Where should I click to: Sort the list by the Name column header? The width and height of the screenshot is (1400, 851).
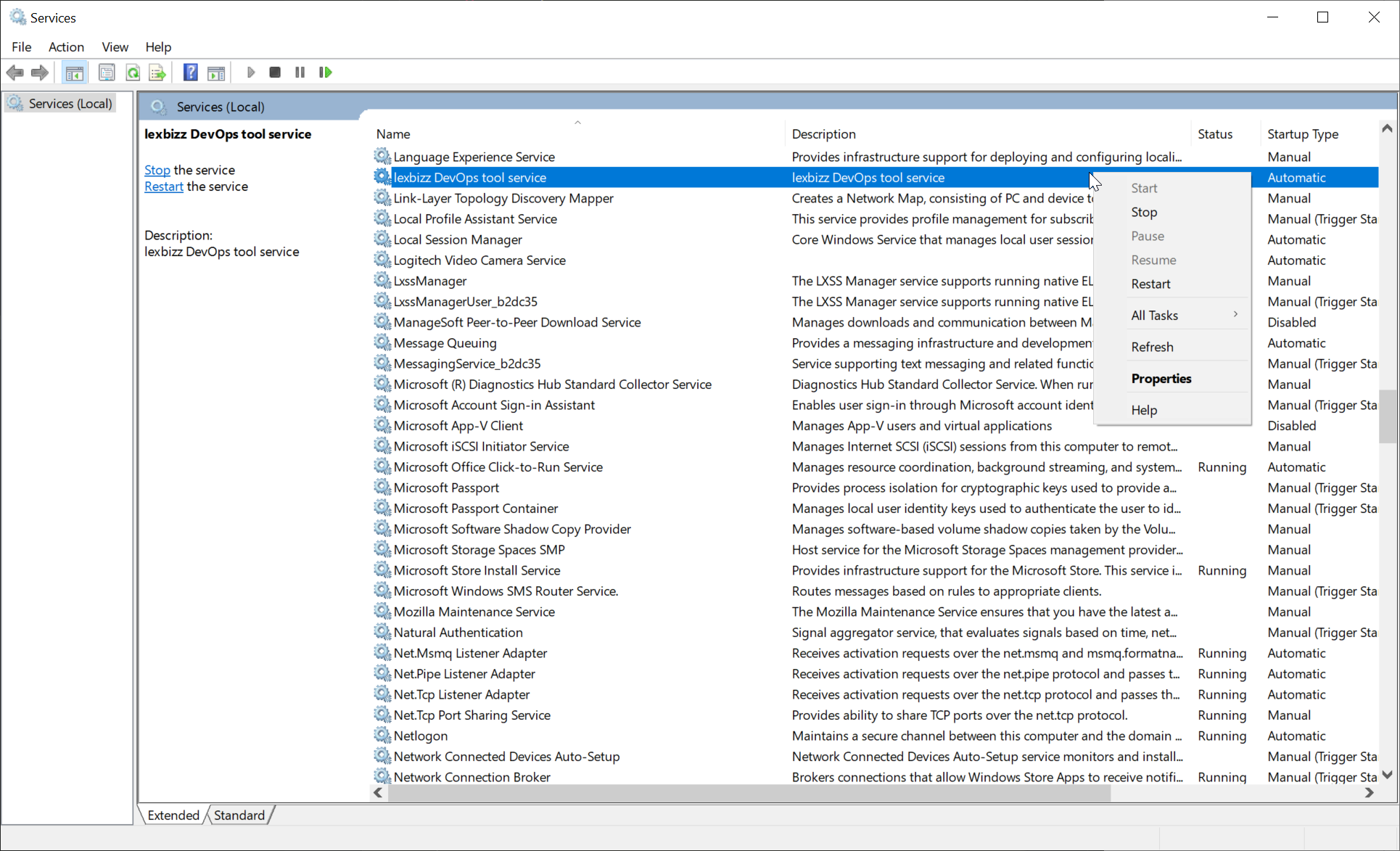(394, 134)
